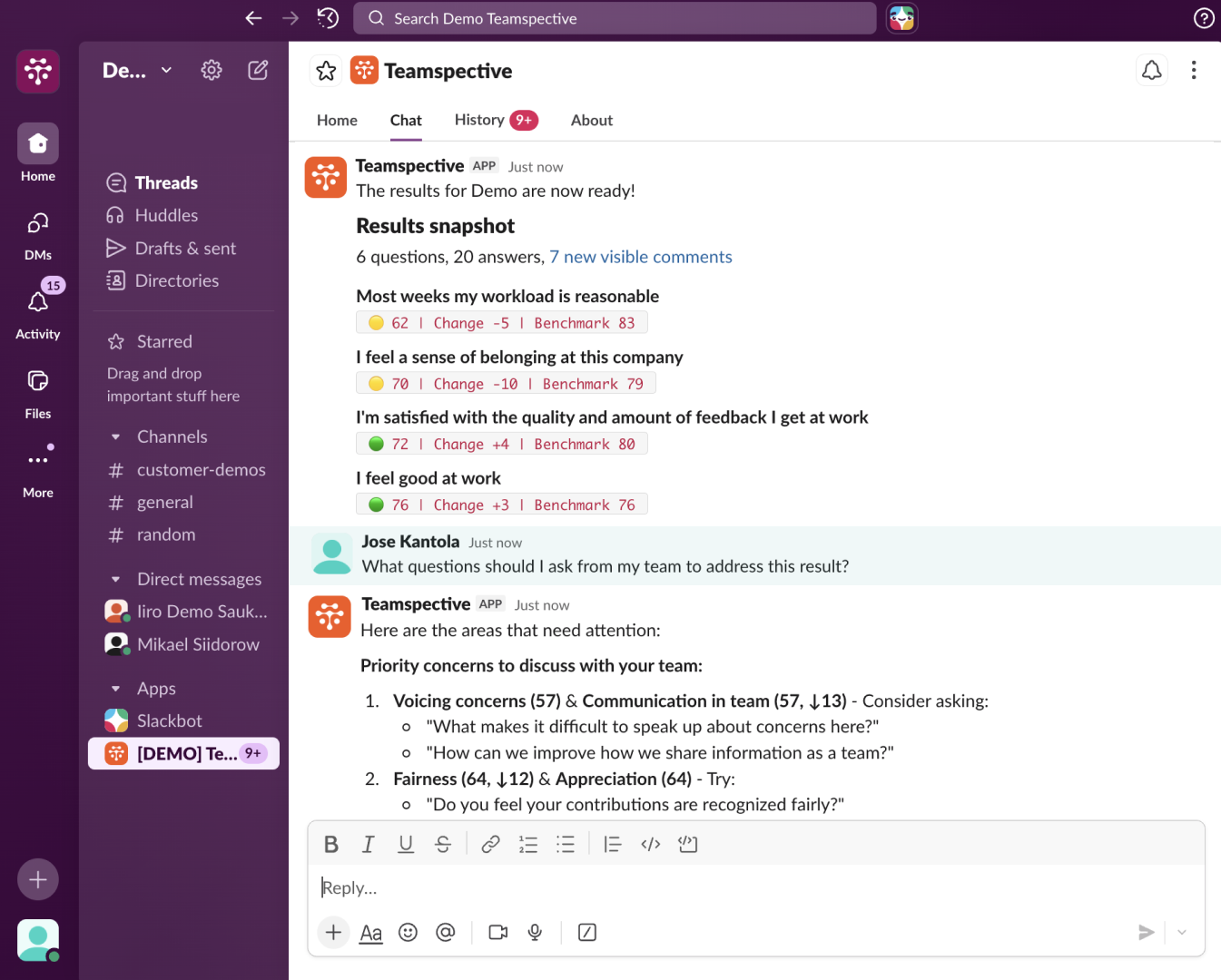Select the [DEMO] Teamspective app entry
Viewport: 1221px width, 980px height.
point(183,753)
